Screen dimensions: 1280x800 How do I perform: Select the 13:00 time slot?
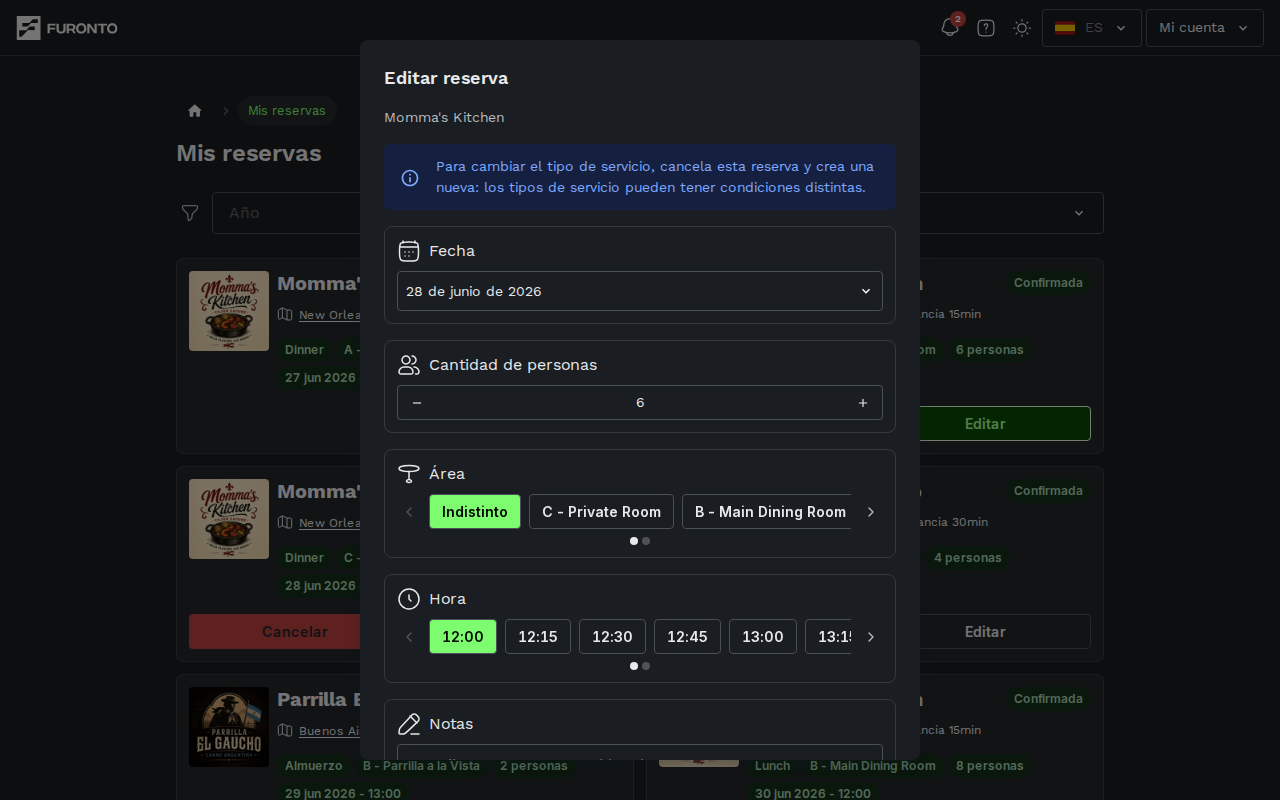click(763, 637)
